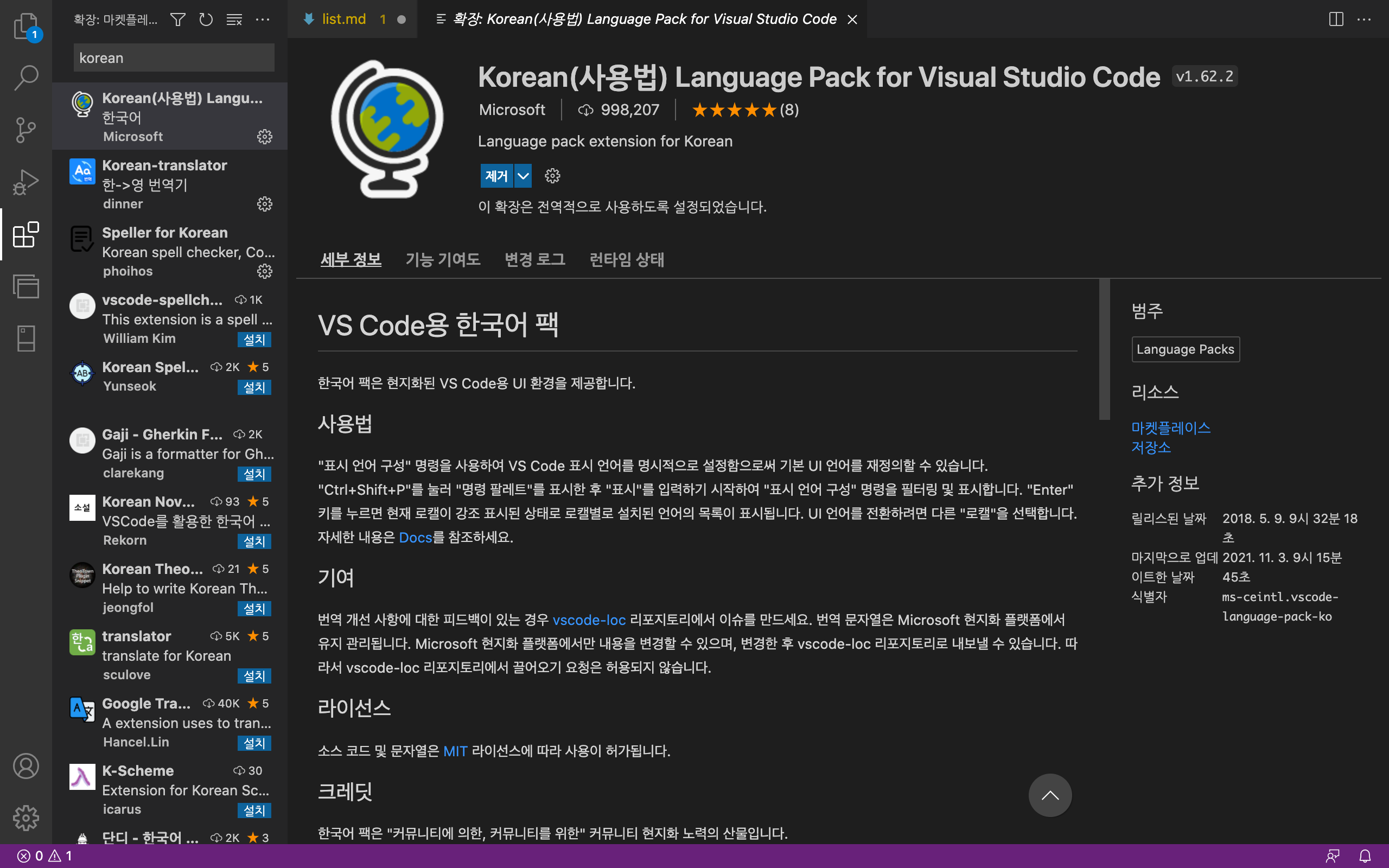
Task: Click the Microsoft publisher name
Action: 512,110
